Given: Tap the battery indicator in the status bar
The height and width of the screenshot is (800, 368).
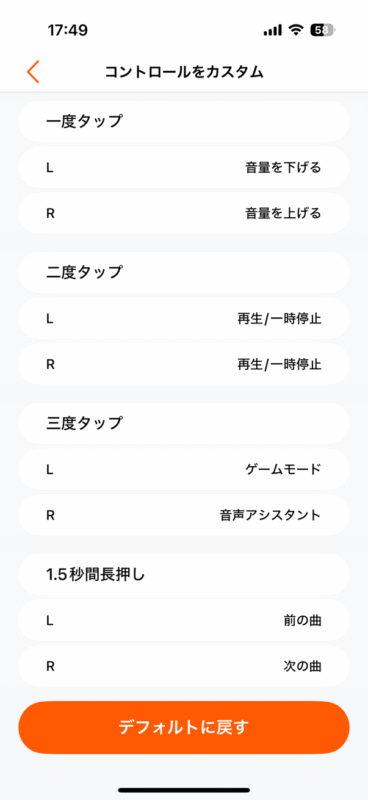Looking at the screenshot, I should coord(323,30).
